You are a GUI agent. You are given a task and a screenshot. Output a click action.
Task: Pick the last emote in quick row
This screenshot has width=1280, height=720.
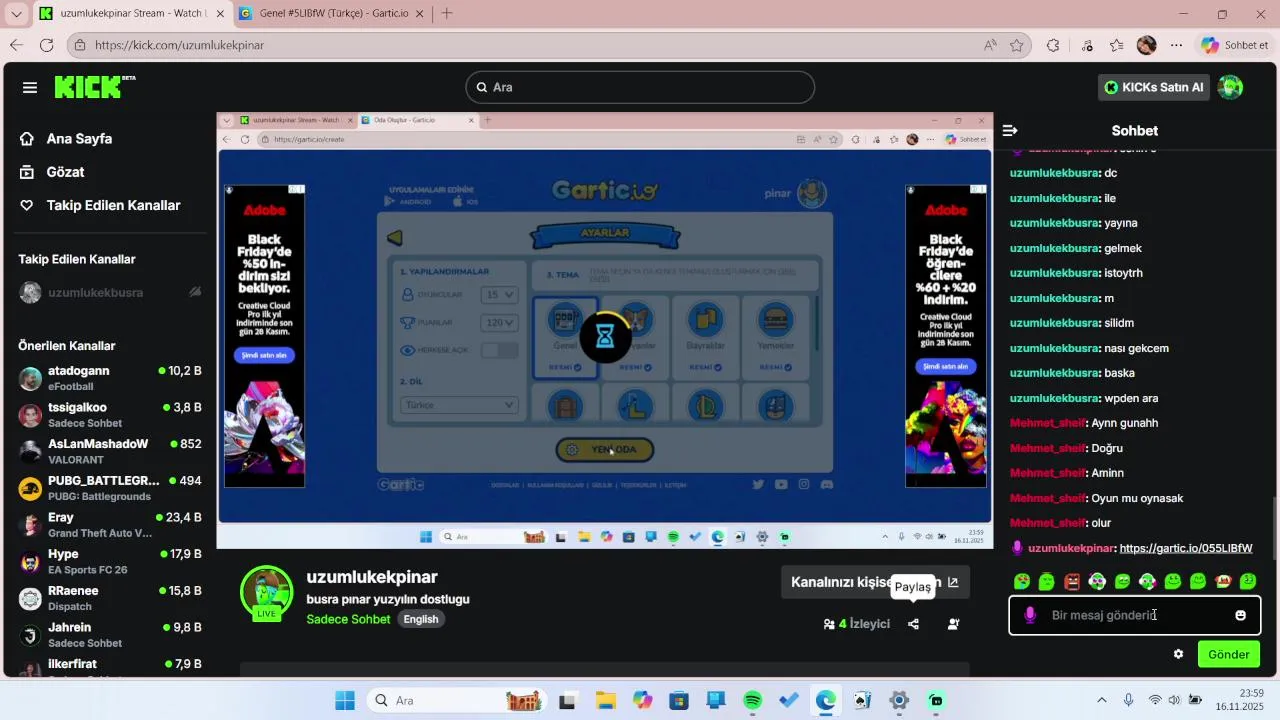coord(1248,581)
